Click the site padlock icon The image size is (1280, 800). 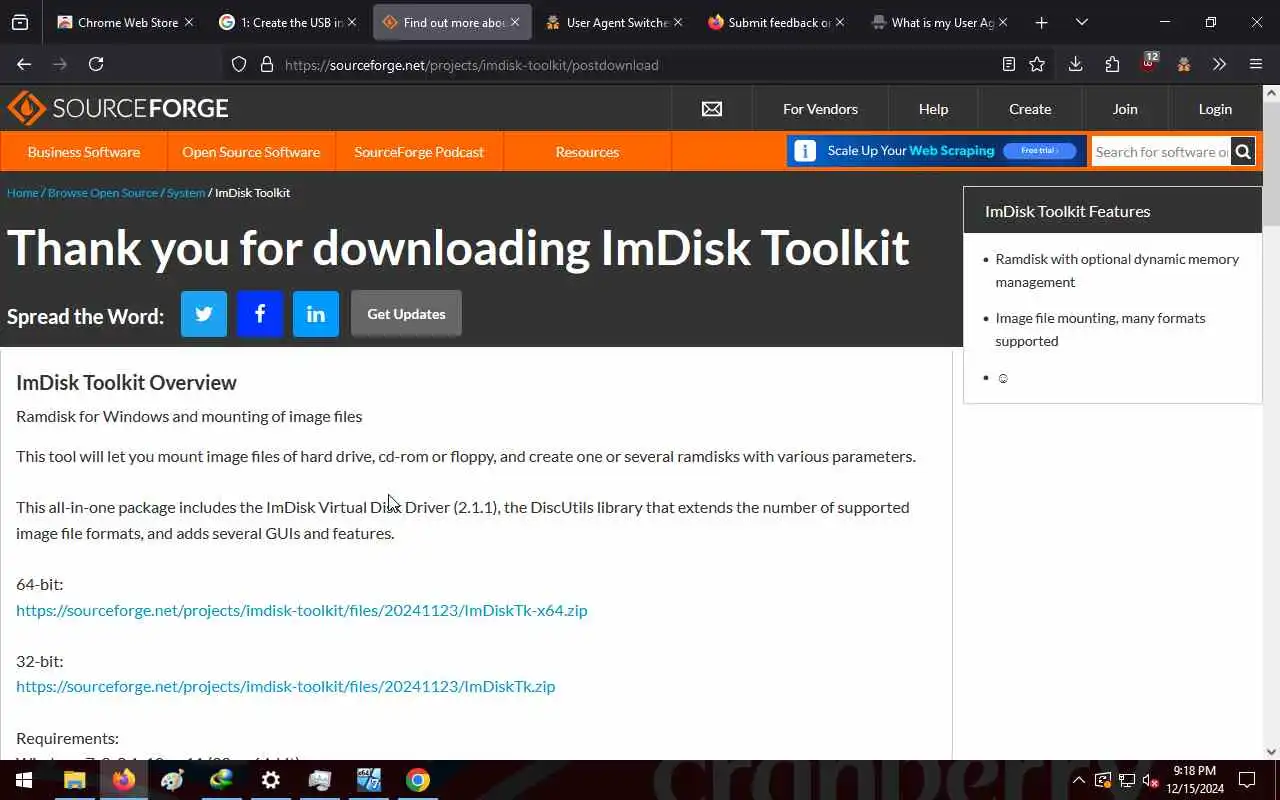click(x=266, y=64)
